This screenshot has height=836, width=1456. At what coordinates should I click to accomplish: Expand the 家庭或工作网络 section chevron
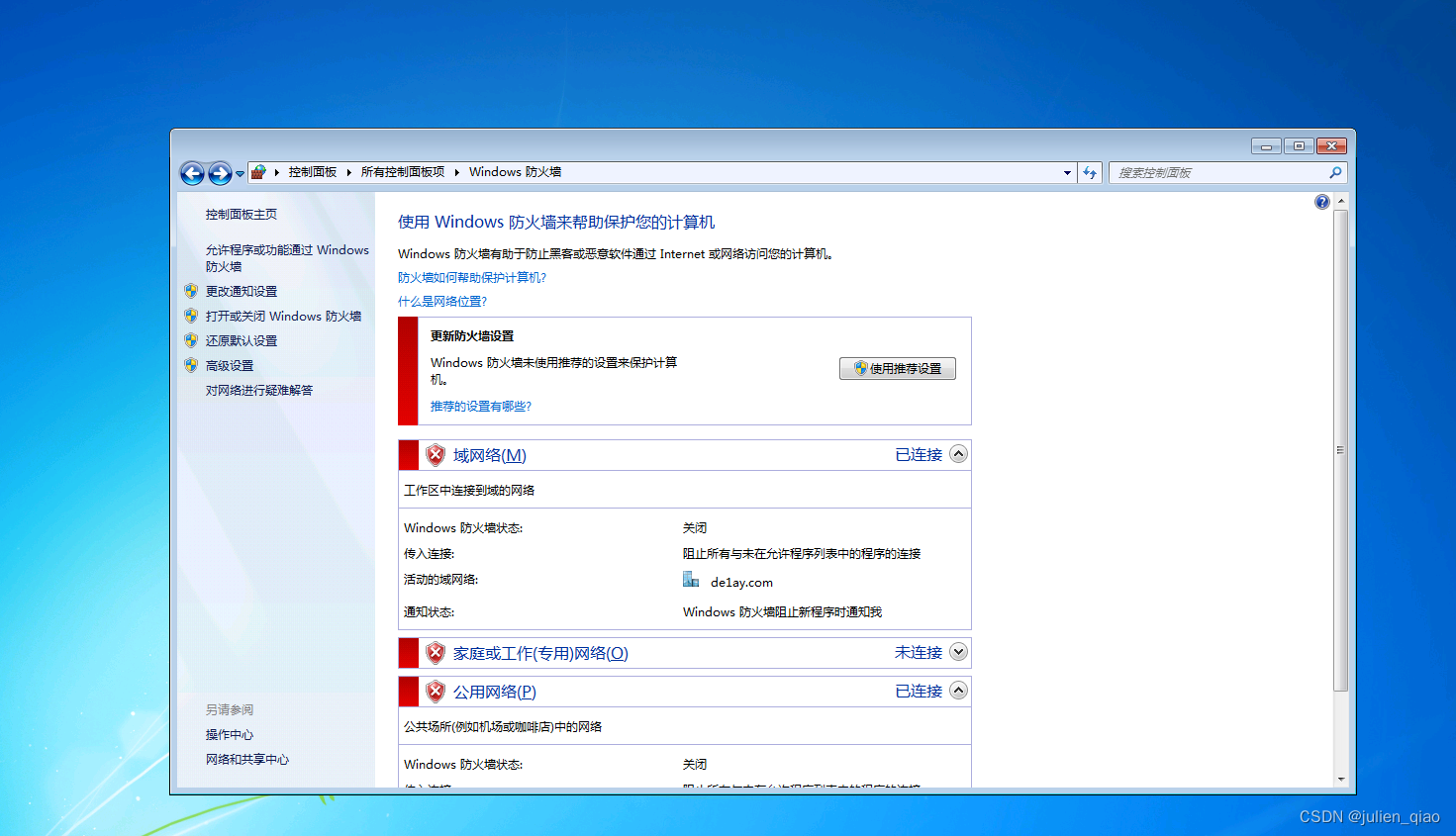click(958, 652)
